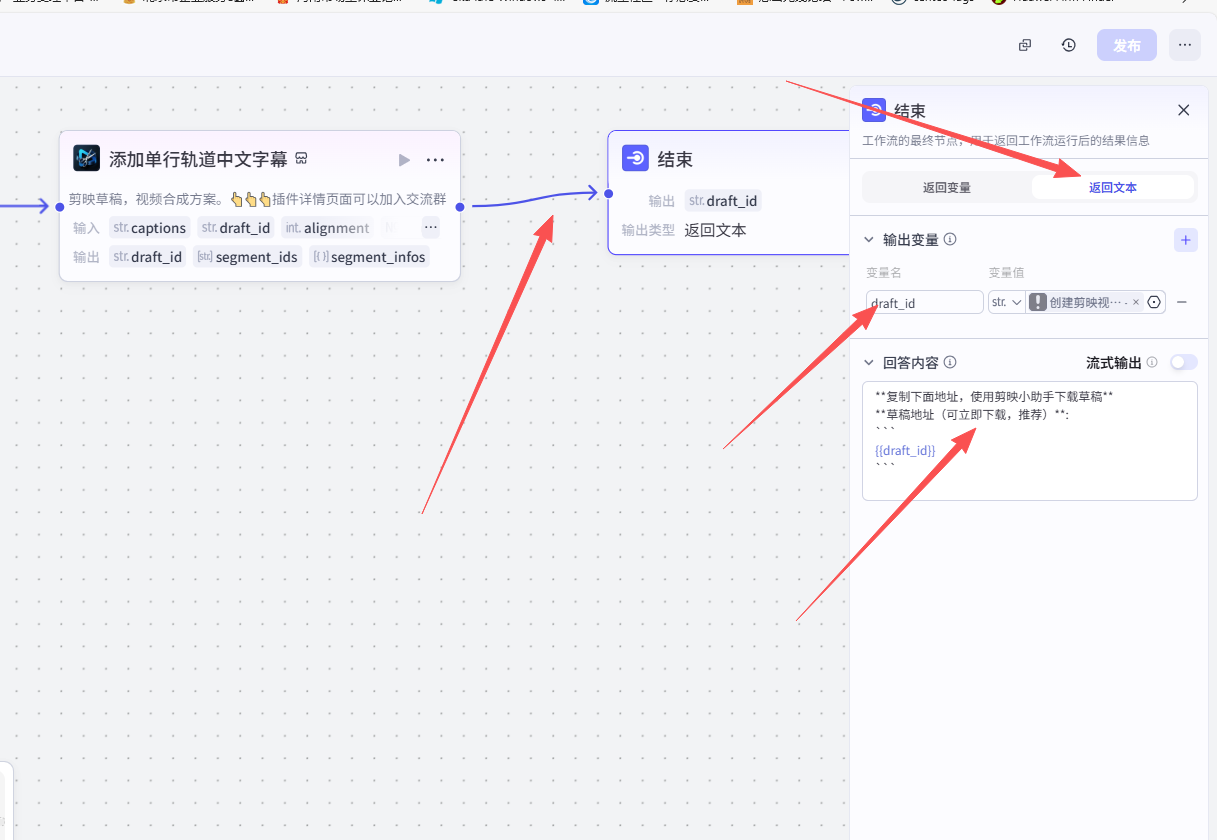Click the 发布 publish button

[1126, 45]
